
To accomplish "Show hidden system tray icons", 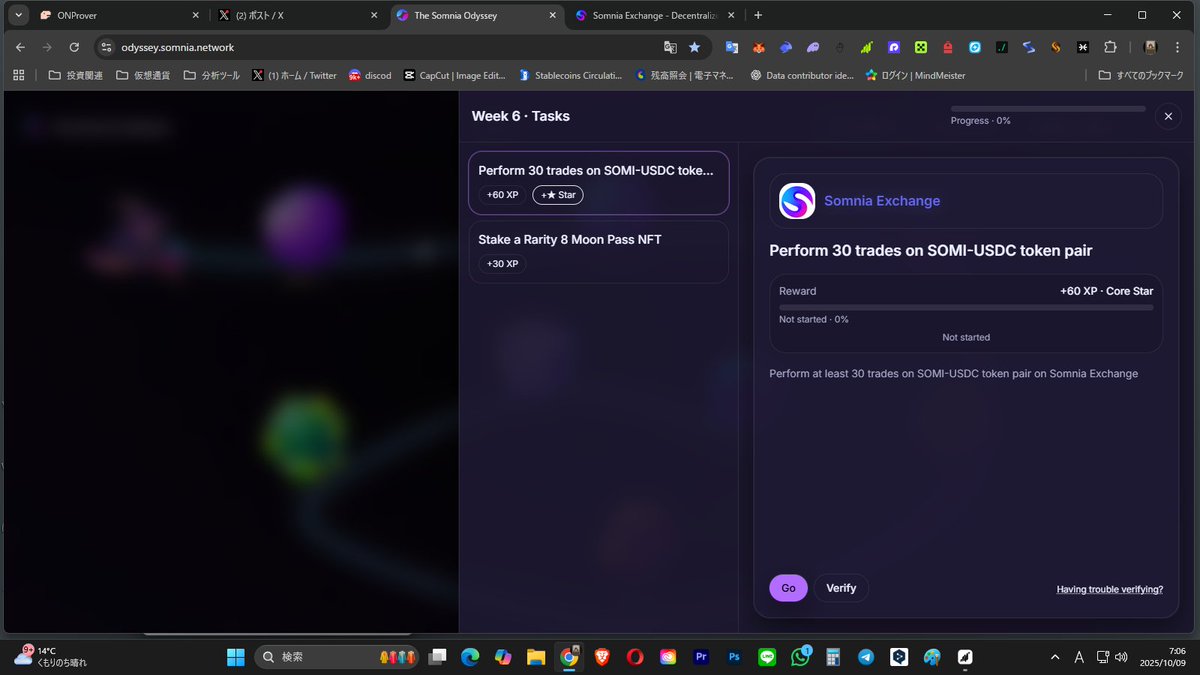I will click(x=1055, y=657).
